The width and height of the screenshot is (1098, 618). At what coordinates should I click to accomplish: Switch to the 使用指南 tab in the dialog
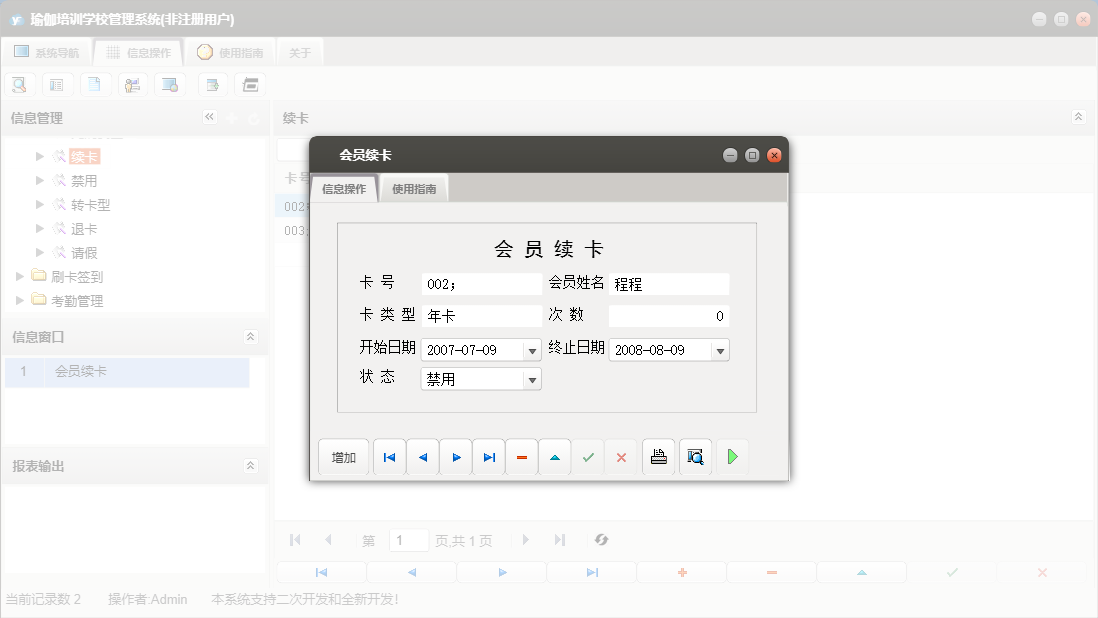point(413,188)
